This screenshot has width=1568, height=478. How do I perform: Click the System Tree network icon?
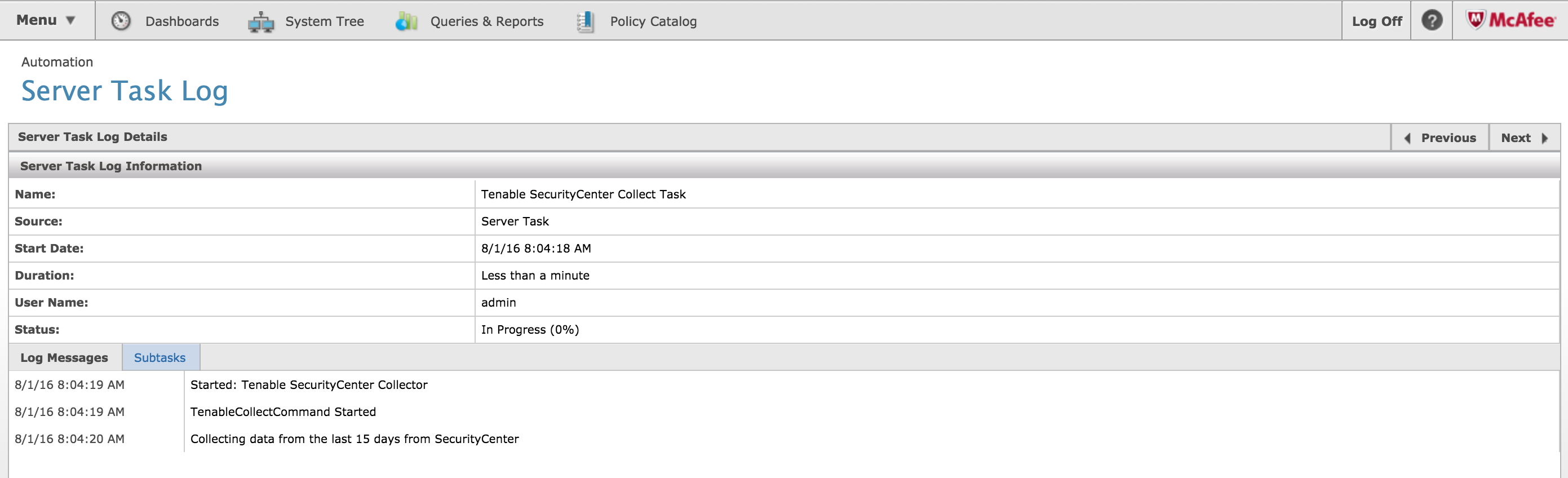pos(260,21)
